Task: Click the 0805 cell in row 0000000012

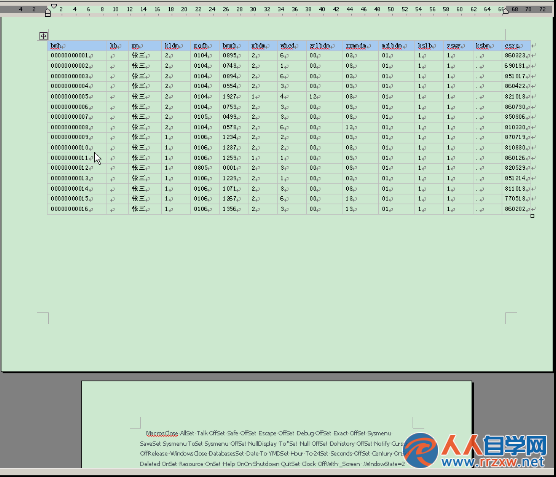Action: tap(205, 168)
